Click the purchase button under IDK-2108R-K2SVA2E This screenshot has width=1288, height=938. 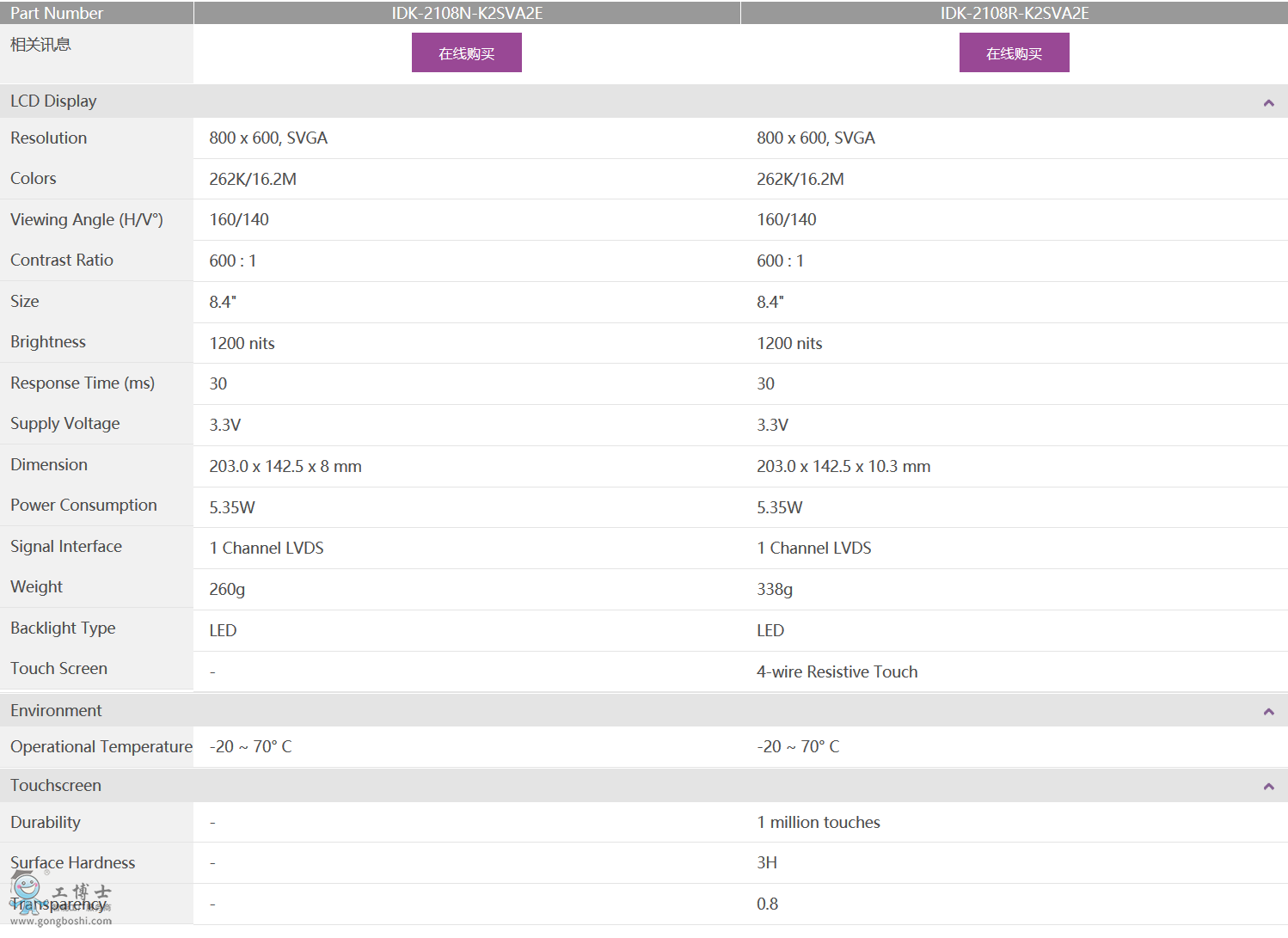[x=1014, y=53]
